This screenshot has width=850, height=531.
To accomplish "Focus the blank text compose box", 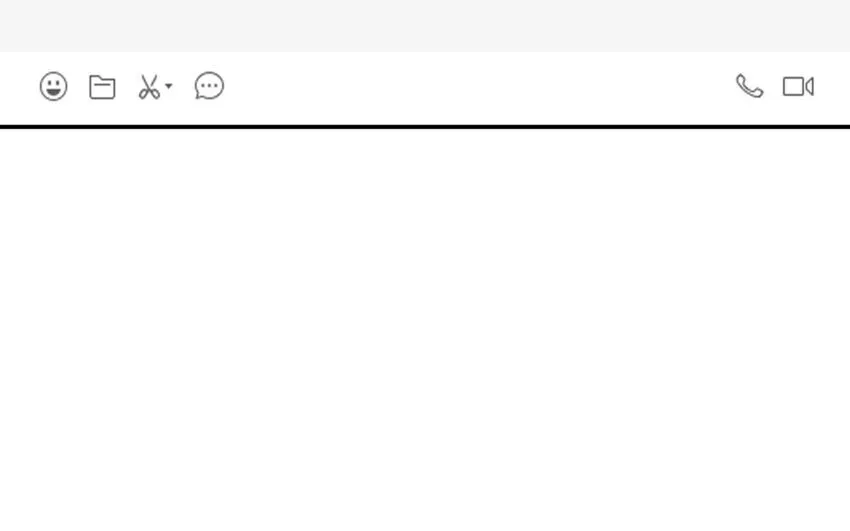I will tap(425, 330).
